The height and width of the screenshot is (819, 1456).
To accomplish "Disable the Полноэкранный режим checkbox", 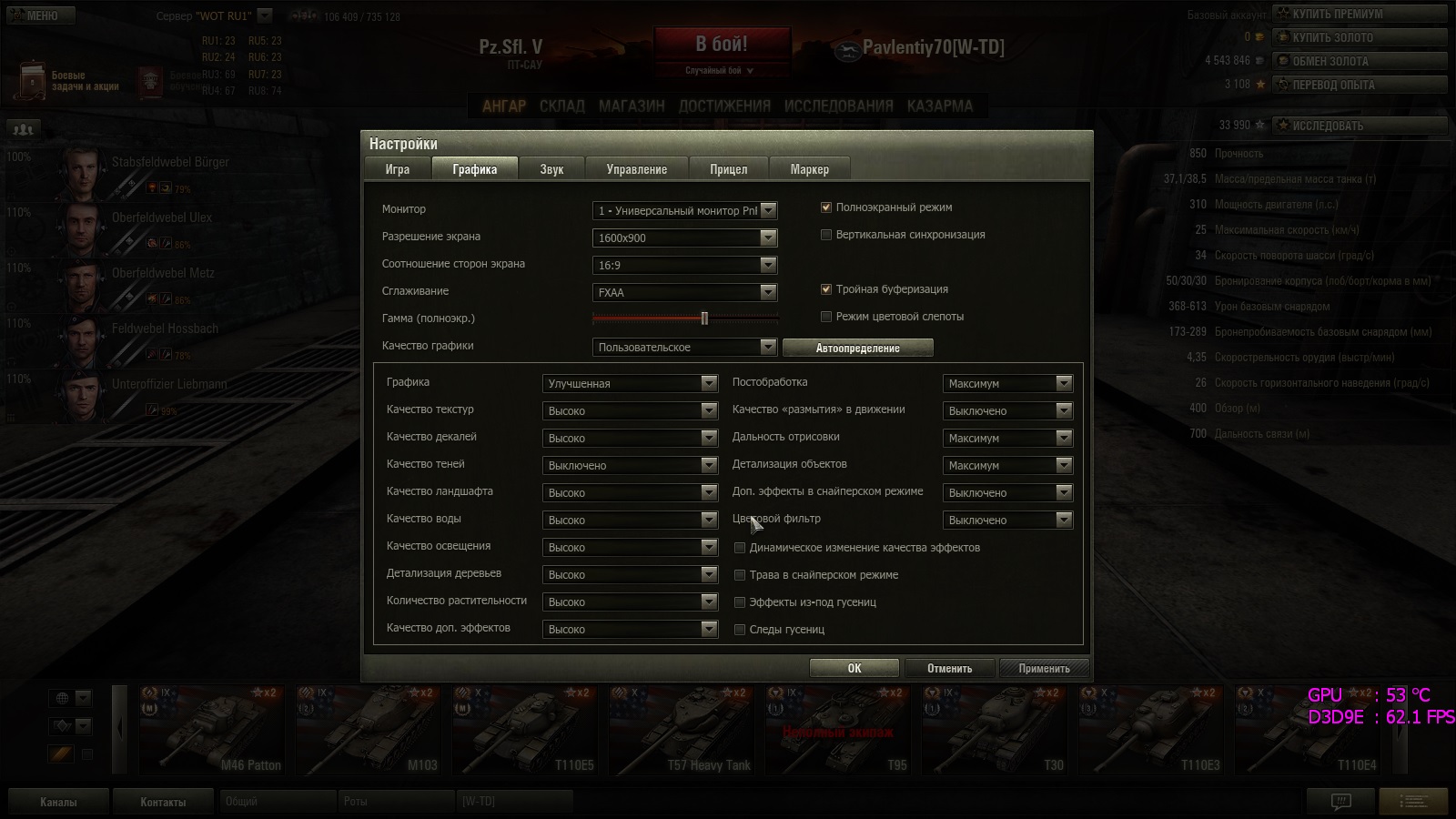I will 826,207.
